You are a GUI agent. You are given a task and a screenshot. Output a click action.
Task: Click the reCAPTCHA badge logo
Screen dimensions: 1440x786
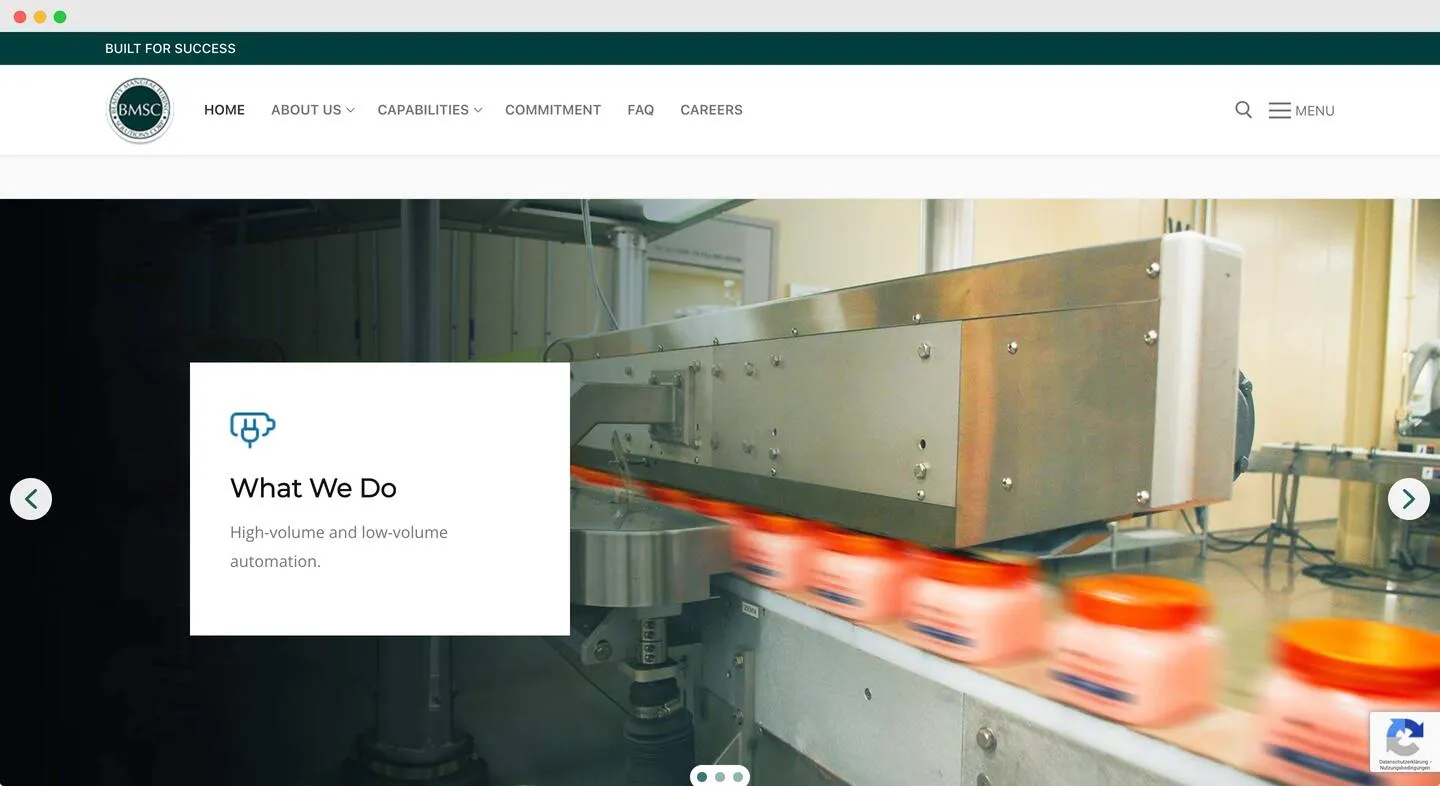point(1404,738)
